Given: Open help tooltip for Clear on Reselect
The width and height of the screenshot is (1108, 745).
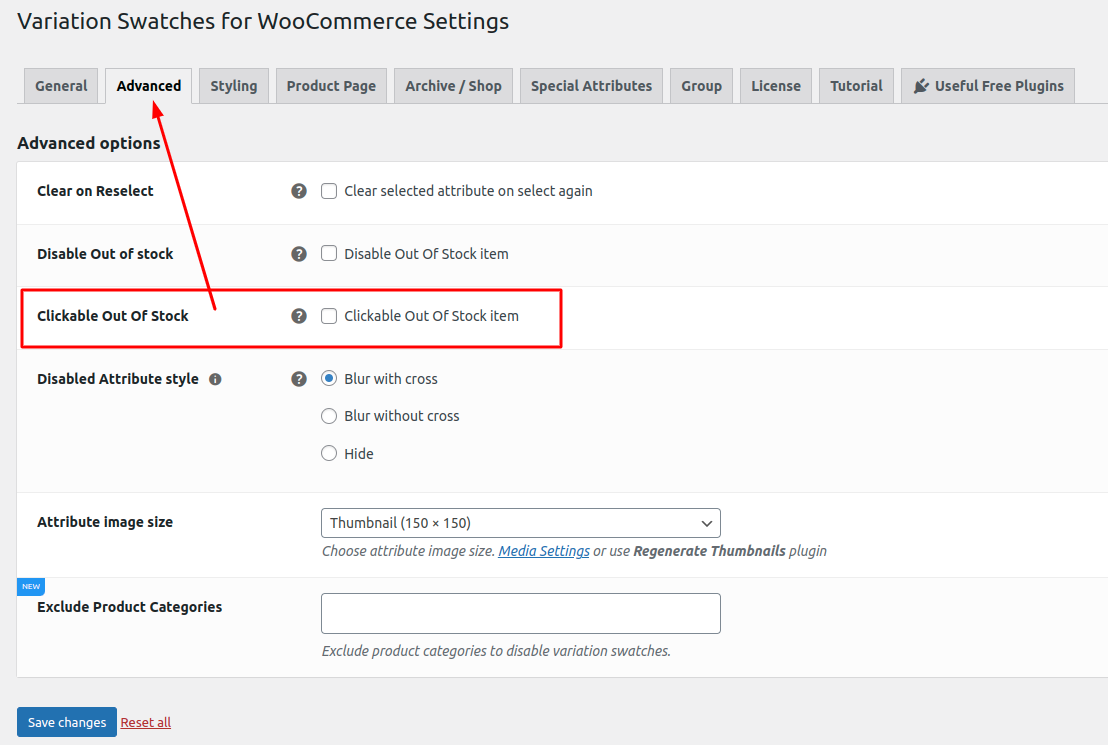Looking at the screenshot, I should pyautogui.click(x=299, y=191).
